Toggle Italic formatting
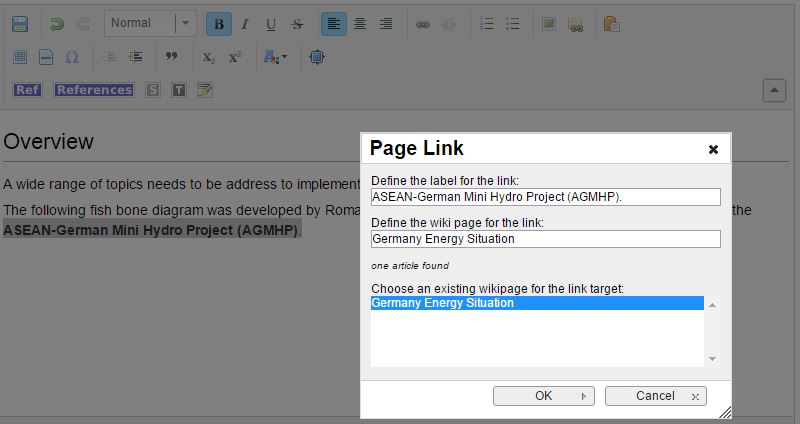This screenshot has height=424, width=800. click(244, 24)
